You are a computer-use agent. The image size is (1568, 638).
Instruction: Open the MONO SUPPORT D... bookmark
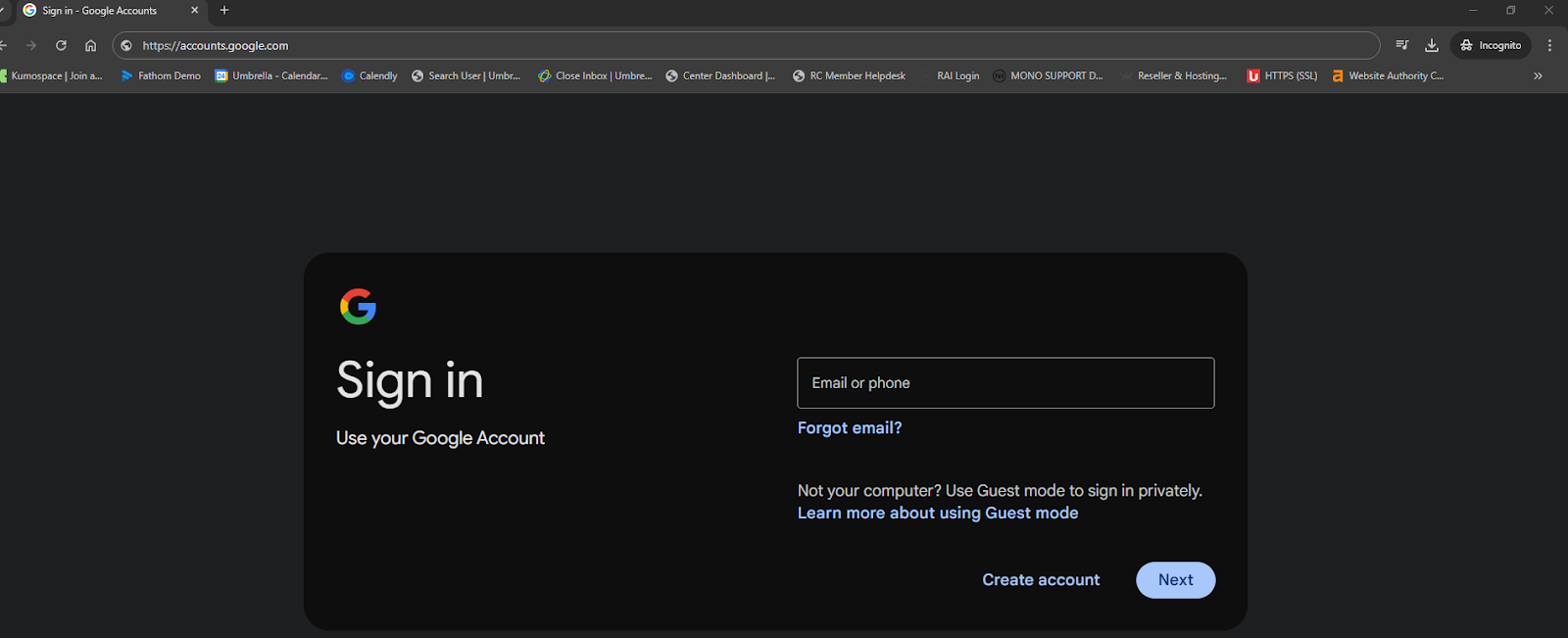point(1048,75)
